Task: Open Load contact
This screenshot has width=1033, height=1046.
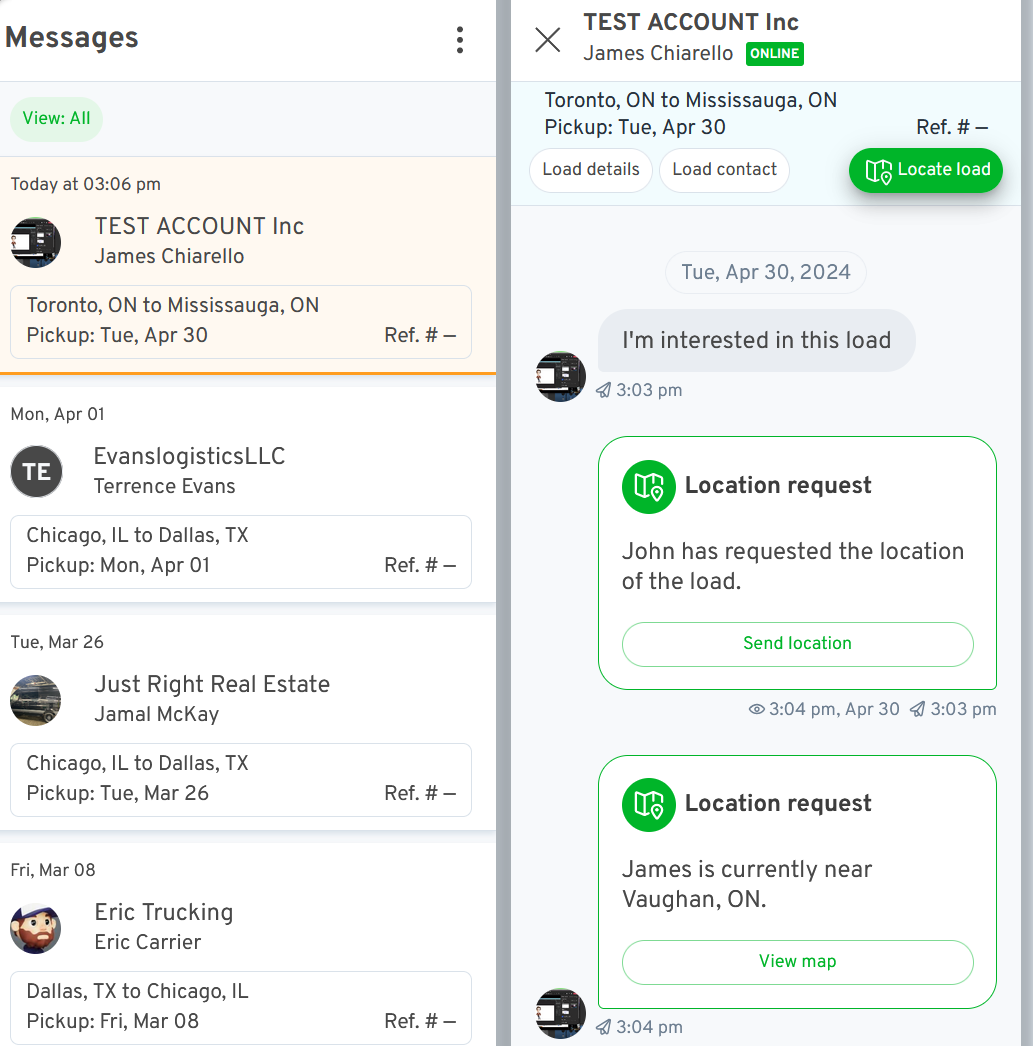Action: (x=724, y=169)
